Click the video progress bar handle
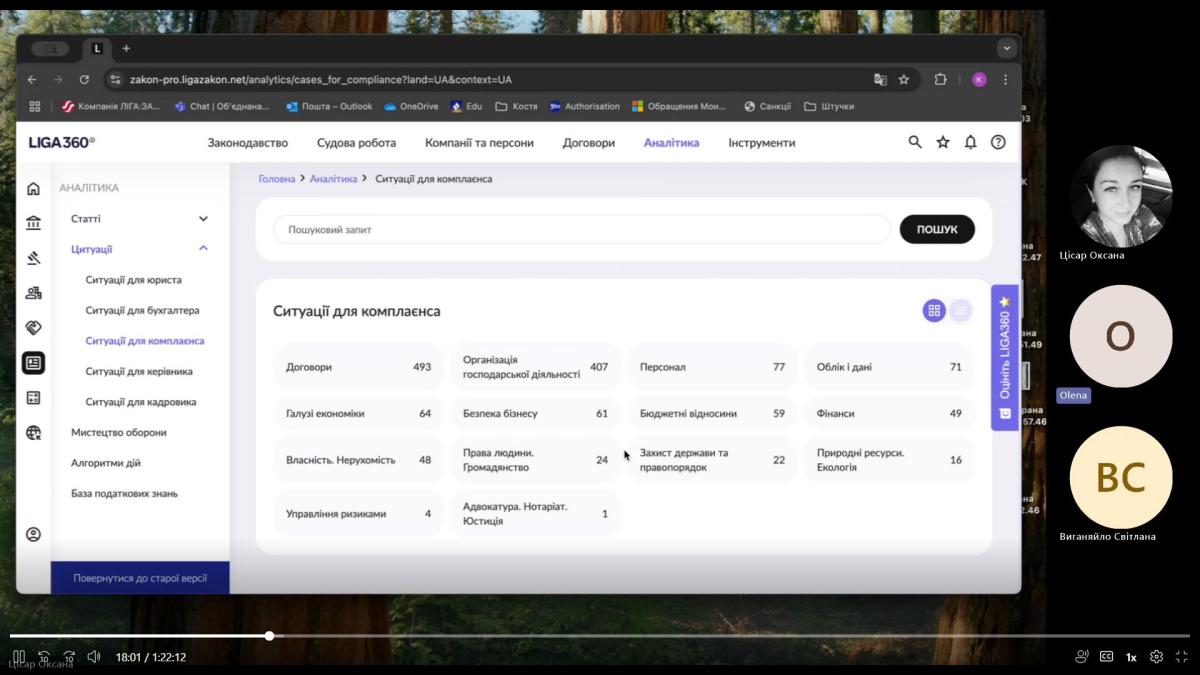1200x675 pixels. (269, 636)
